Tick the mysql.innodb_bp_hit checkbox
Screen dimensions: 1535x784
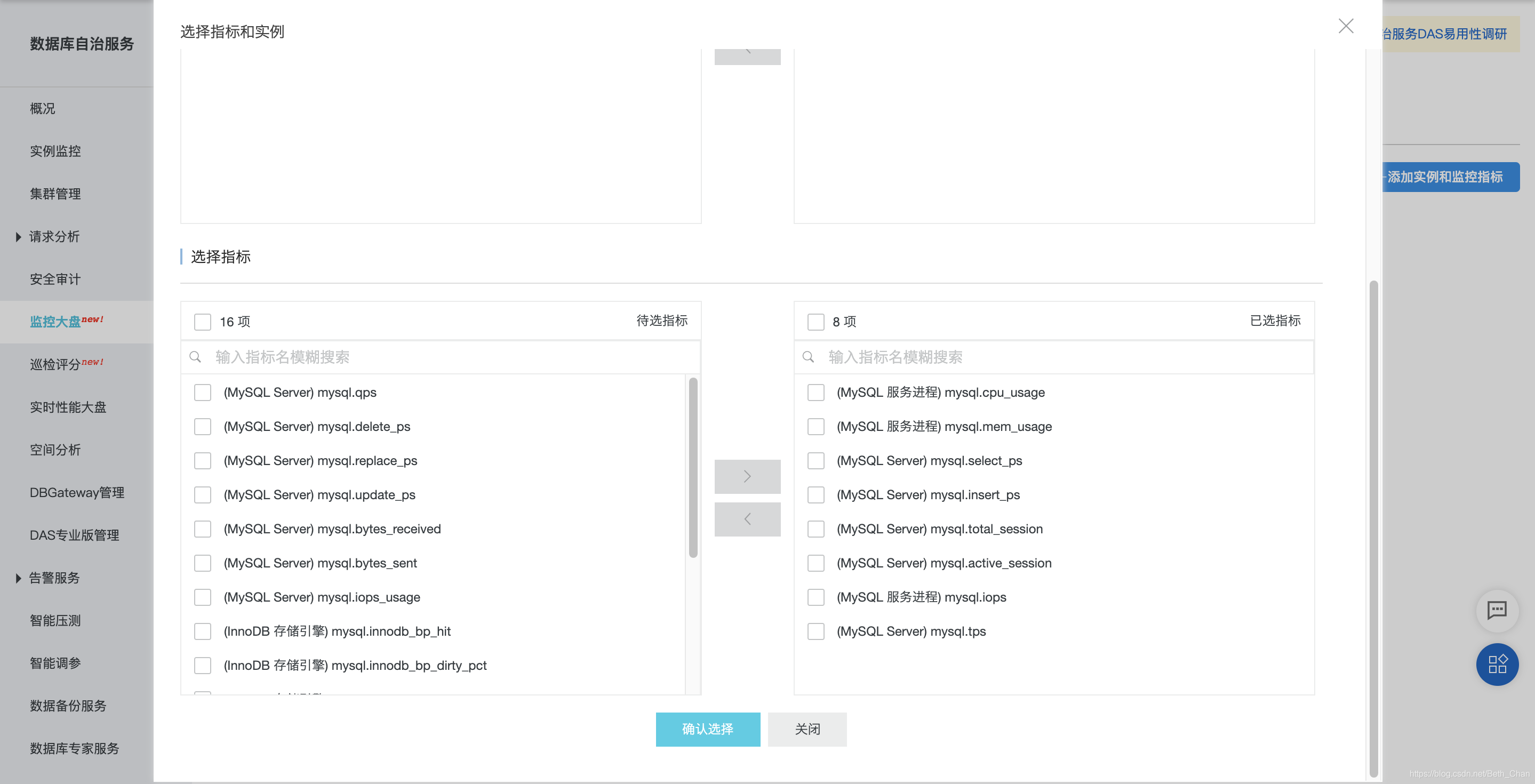(203, 631)
